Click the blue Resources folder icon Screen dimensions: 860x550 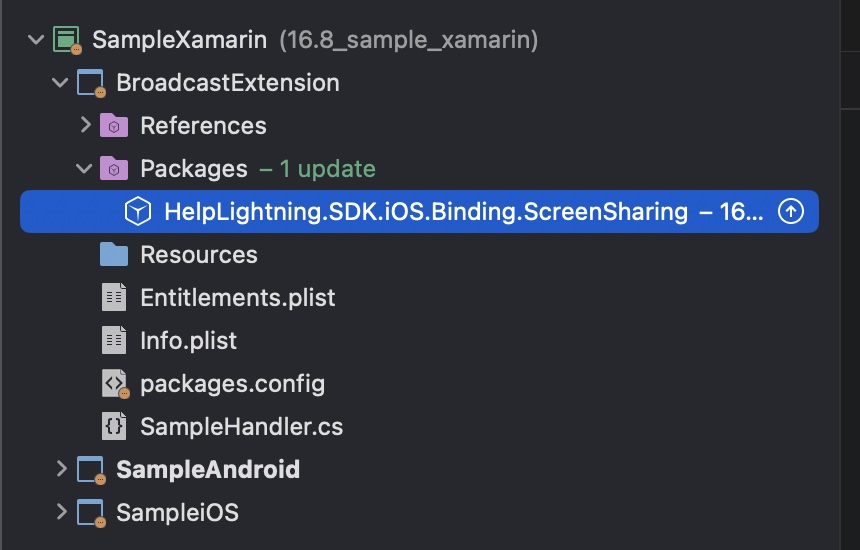click(114, 254)
